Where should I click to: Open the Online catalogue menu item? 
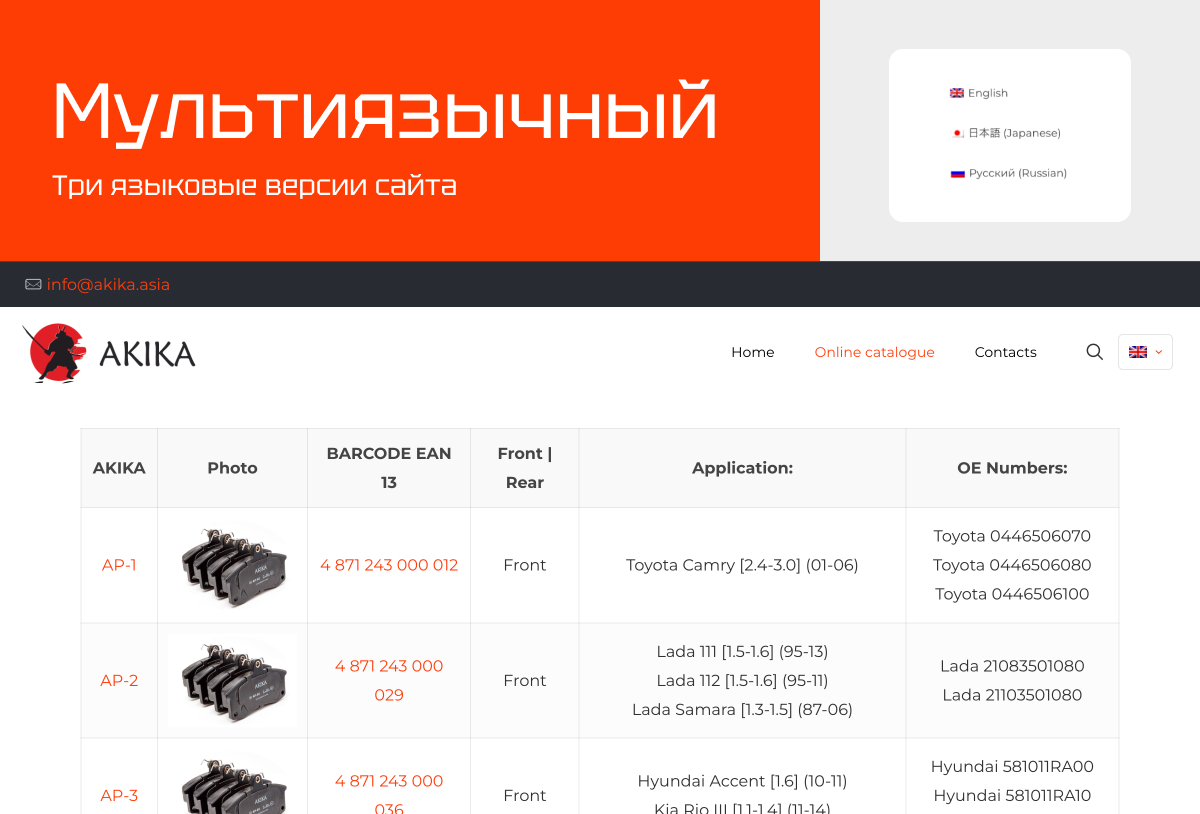875,352
